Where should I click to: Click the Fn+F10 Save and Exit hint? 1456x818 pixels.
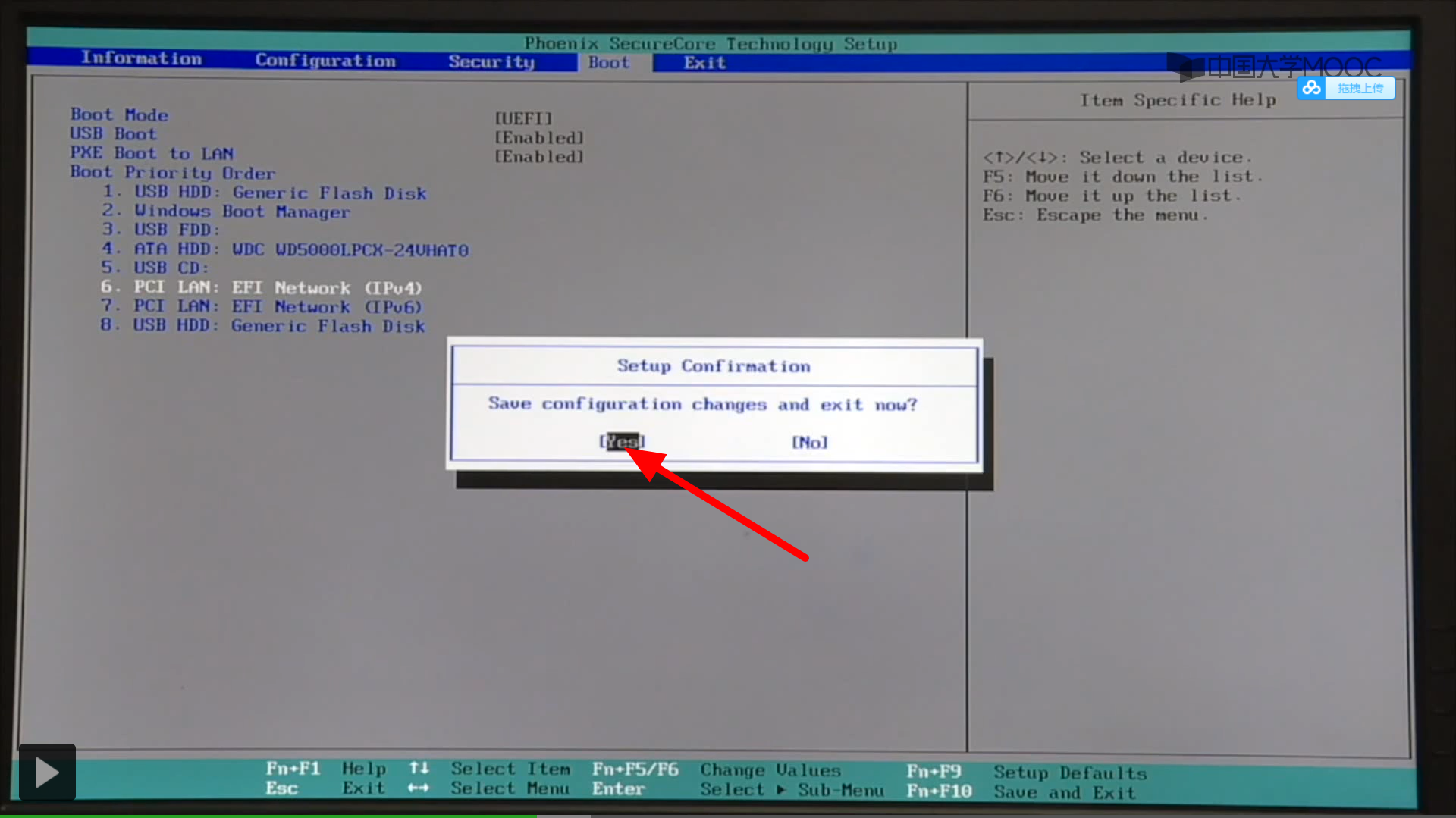(x=1021, y=792)
